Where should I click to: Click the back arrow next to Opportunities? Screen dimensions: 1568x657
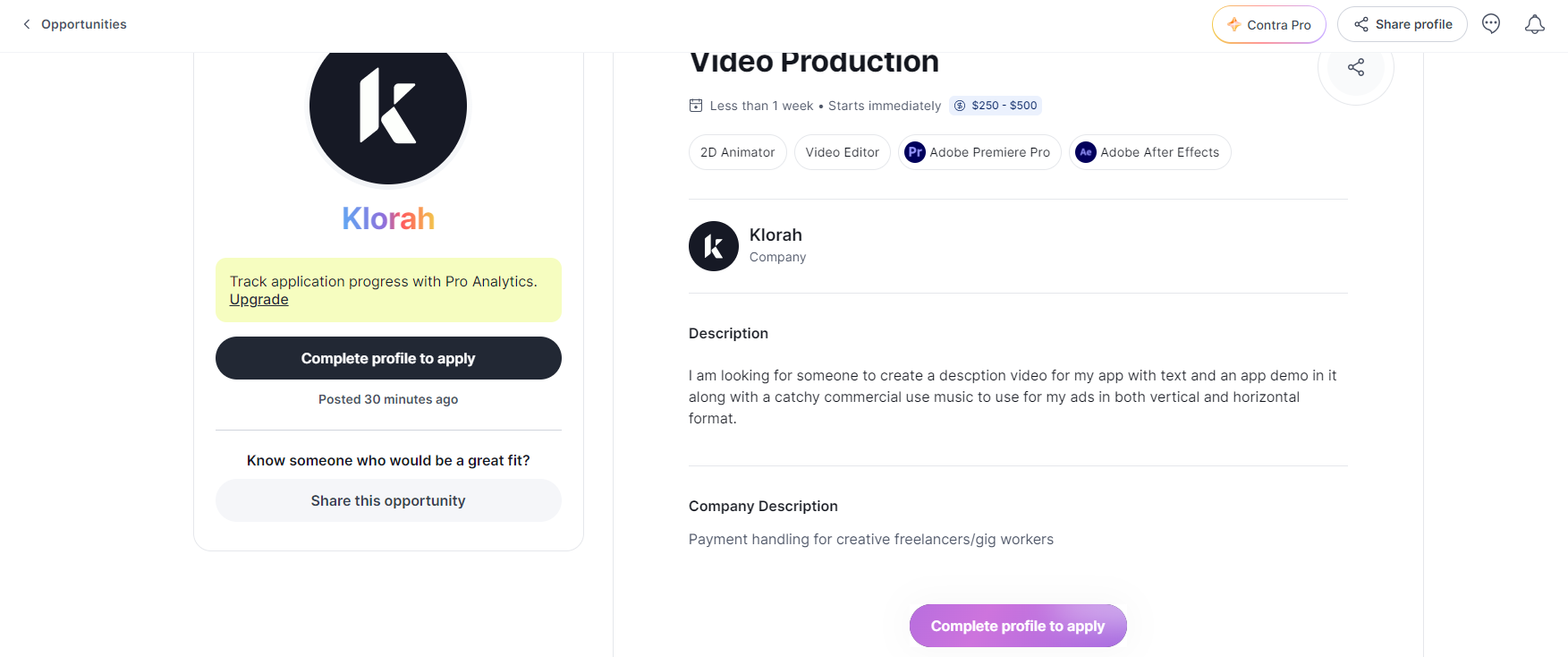pyautogui.click(x=27, y=24)
